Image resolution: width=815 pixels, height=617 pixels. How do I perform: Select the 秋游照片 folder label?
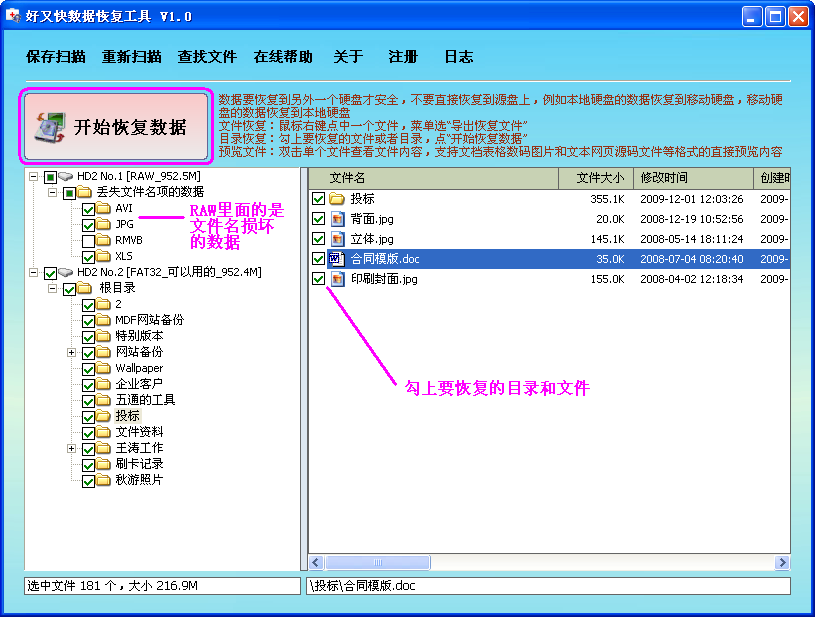click(139, 480)
